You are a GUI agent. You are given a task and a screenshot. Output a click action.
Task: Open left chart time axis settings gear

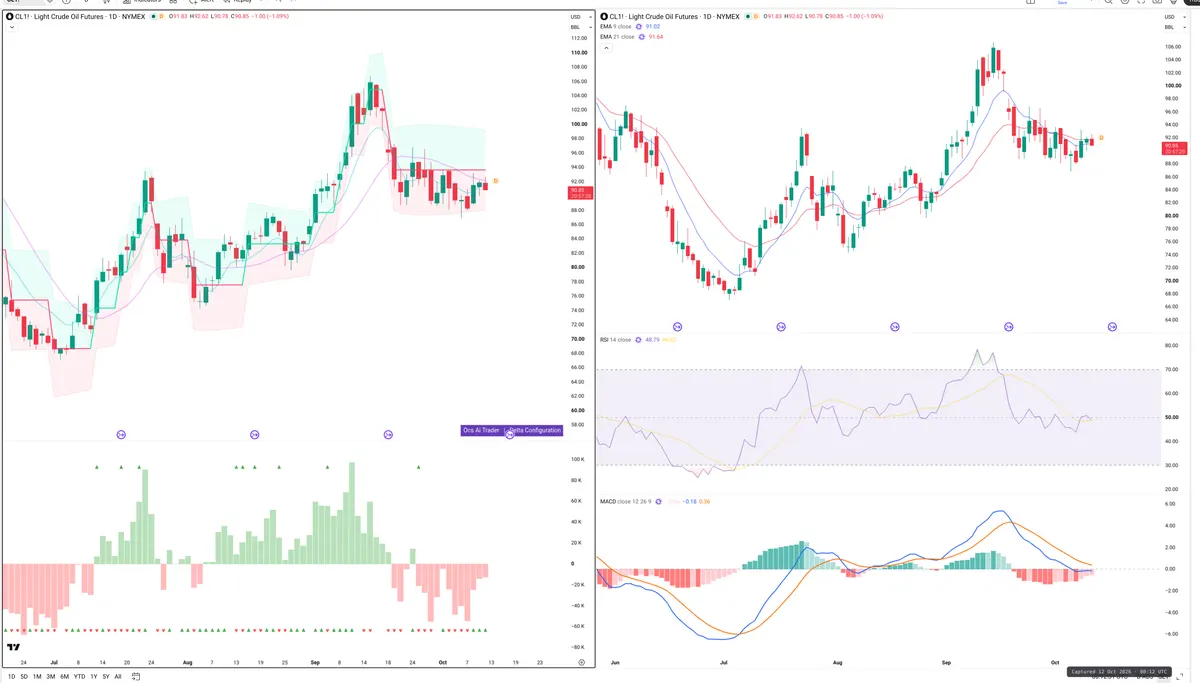582,662
